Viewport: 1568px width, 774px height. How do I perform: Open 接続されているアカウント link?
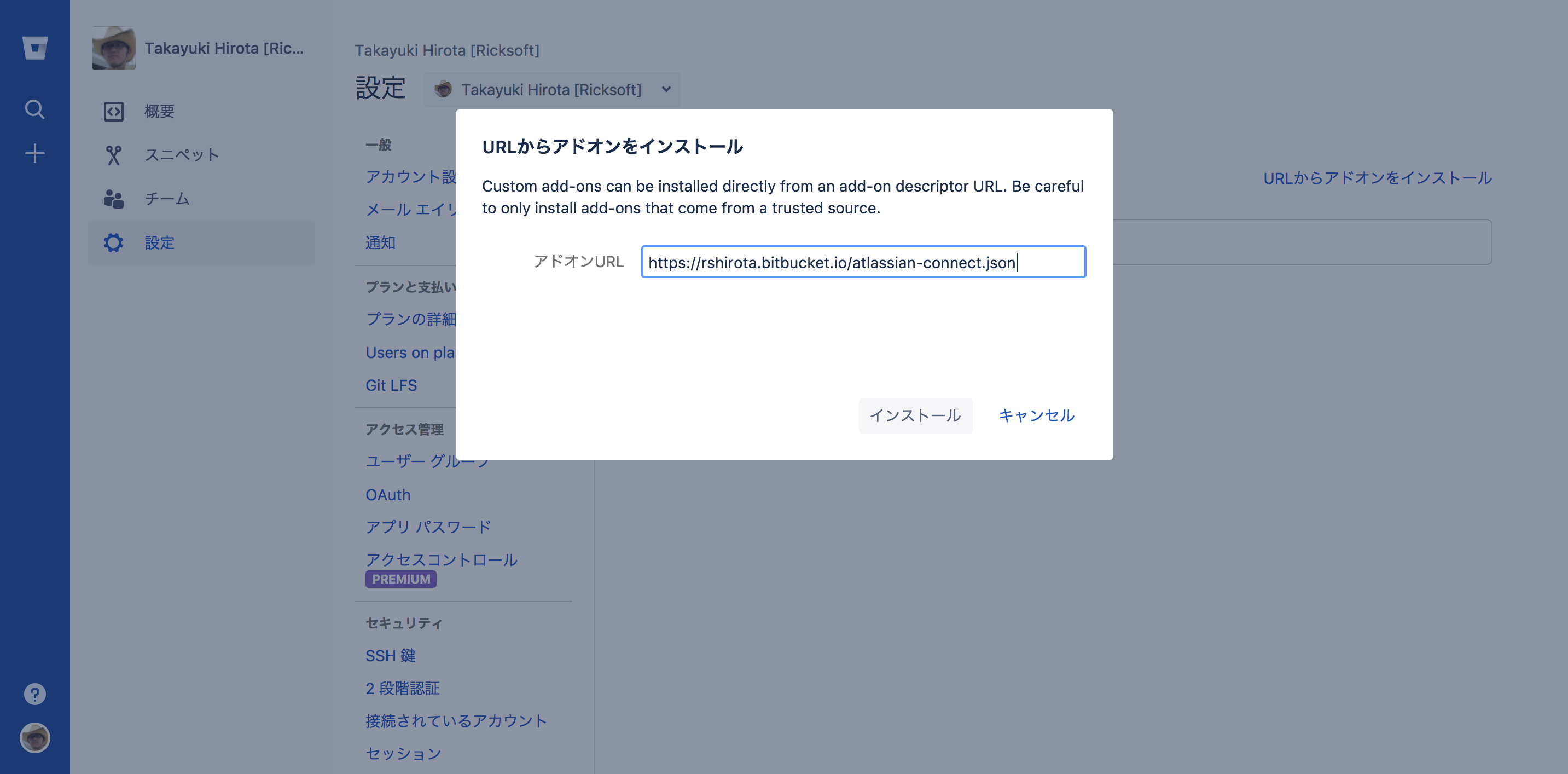point(456,721)
